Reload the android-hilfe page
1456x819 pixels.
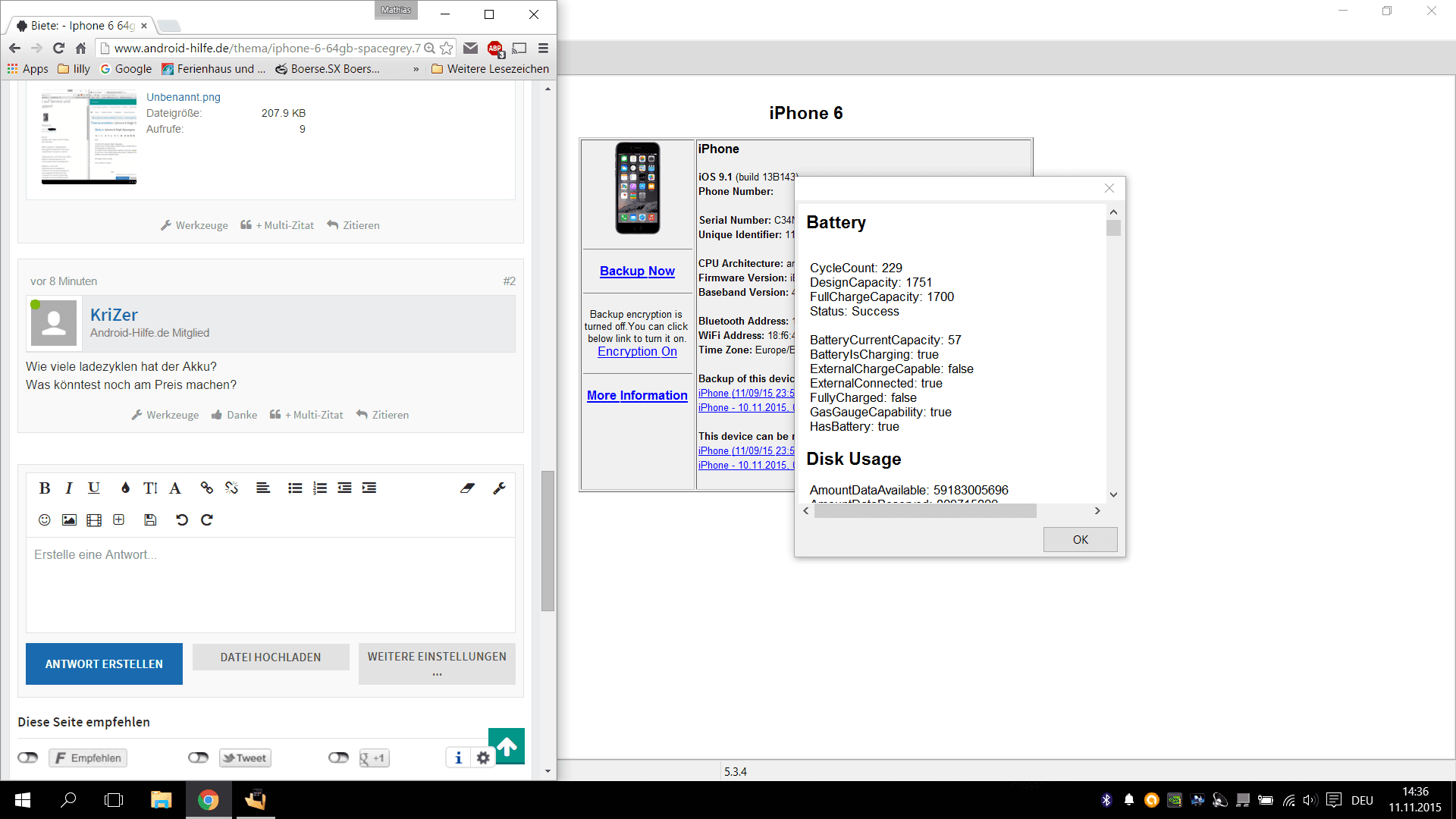58,49
